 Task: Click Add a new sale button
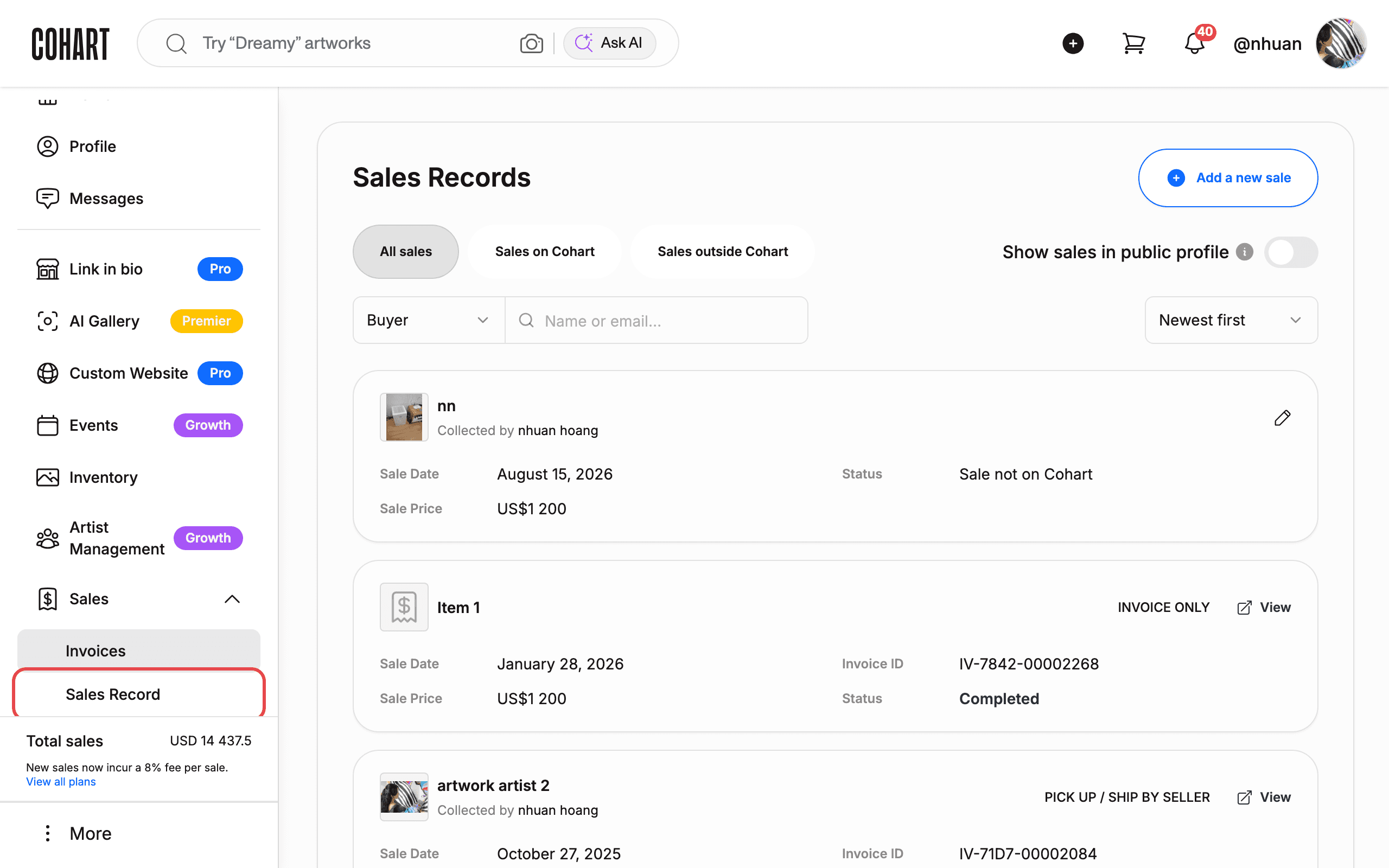click(1228, 178)
